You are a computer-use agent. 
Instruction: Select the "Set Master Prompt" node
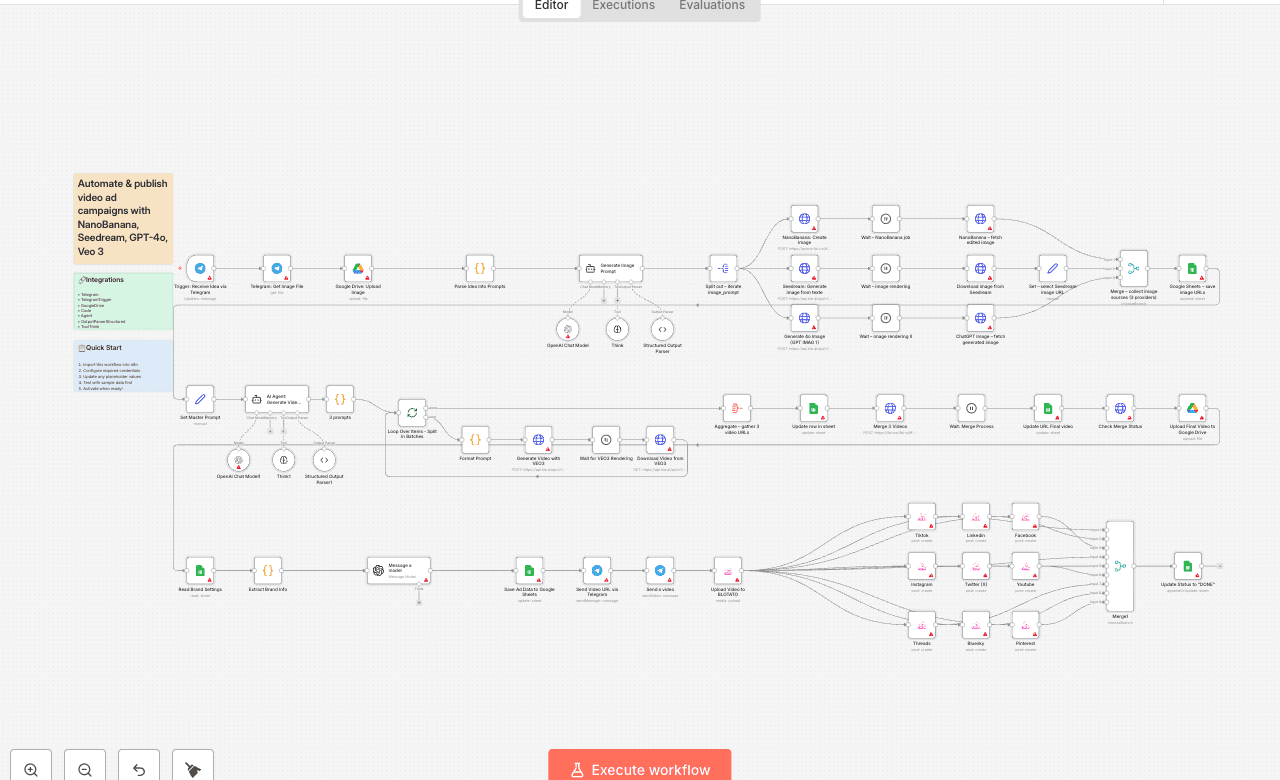[x=200, y=398]
